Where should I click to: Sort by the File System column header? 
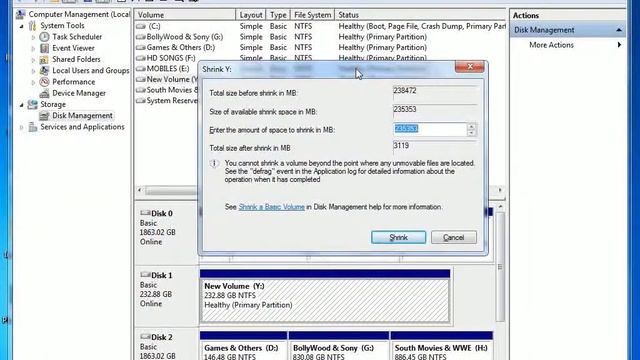point(312,15)
